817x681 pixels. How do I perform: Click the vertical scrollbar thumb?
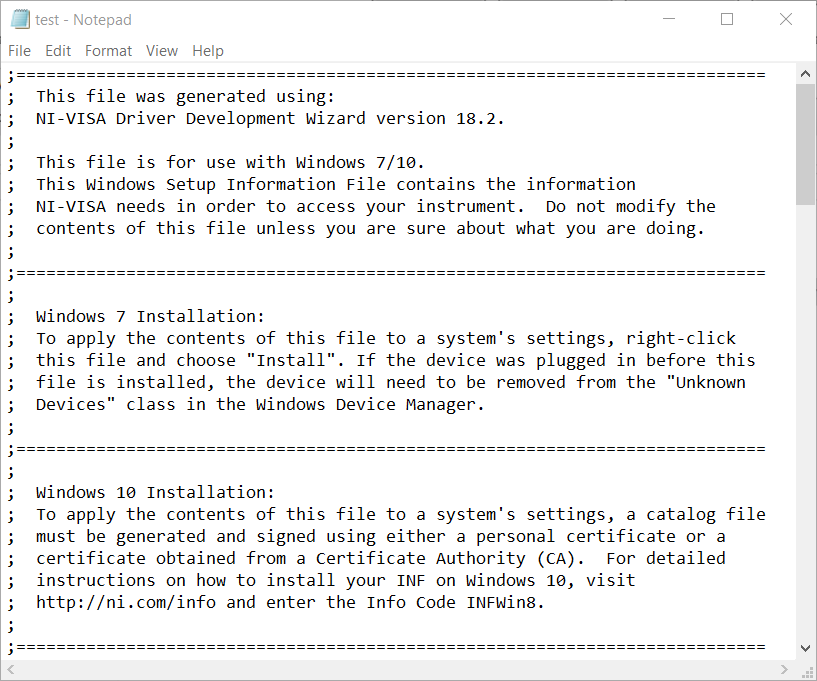(806, 144)
